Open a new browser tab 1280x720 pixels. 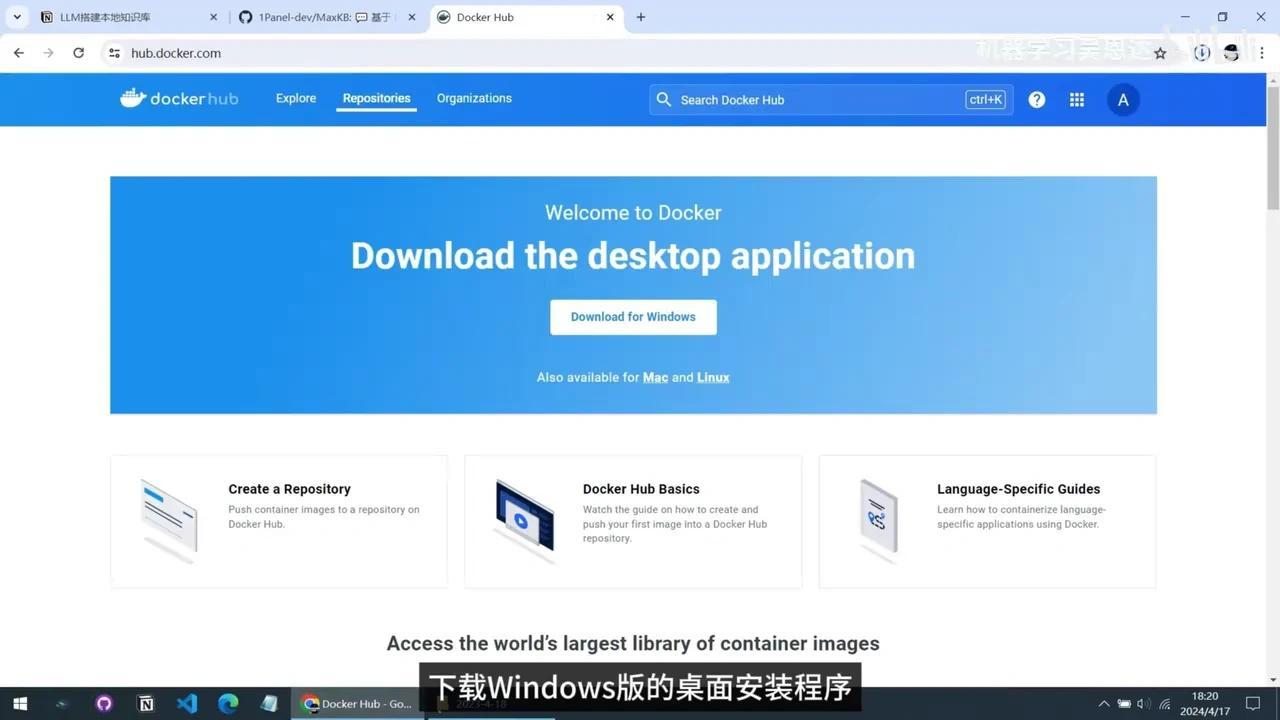[x=641, y=17]
